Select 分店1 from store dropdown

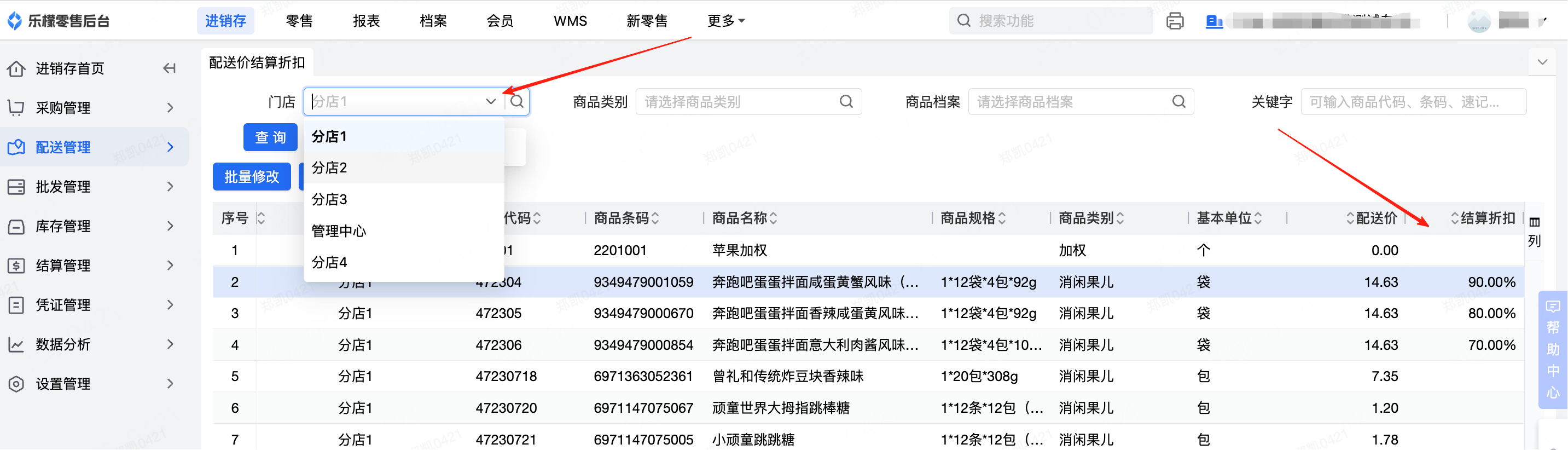[404, 136]
